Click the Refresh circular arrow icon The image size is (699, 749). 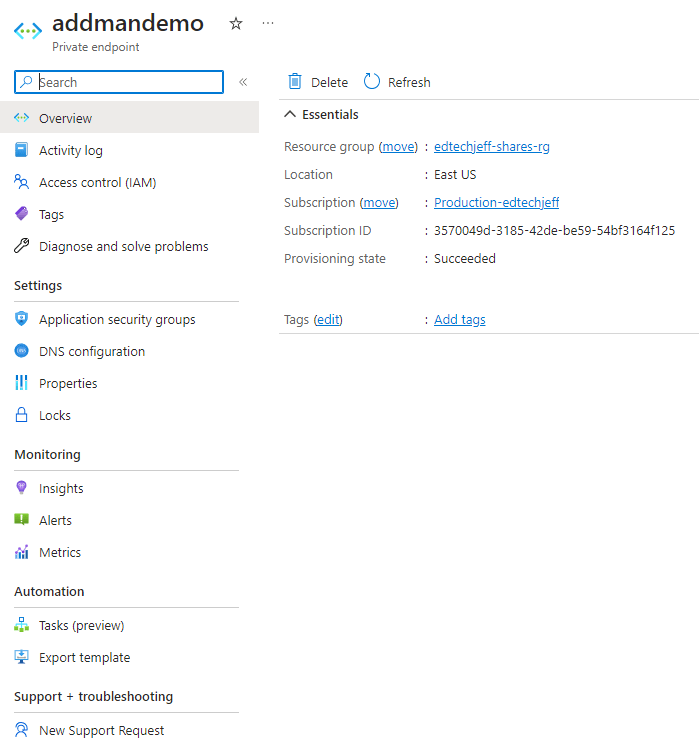click(x=372, y=82)
